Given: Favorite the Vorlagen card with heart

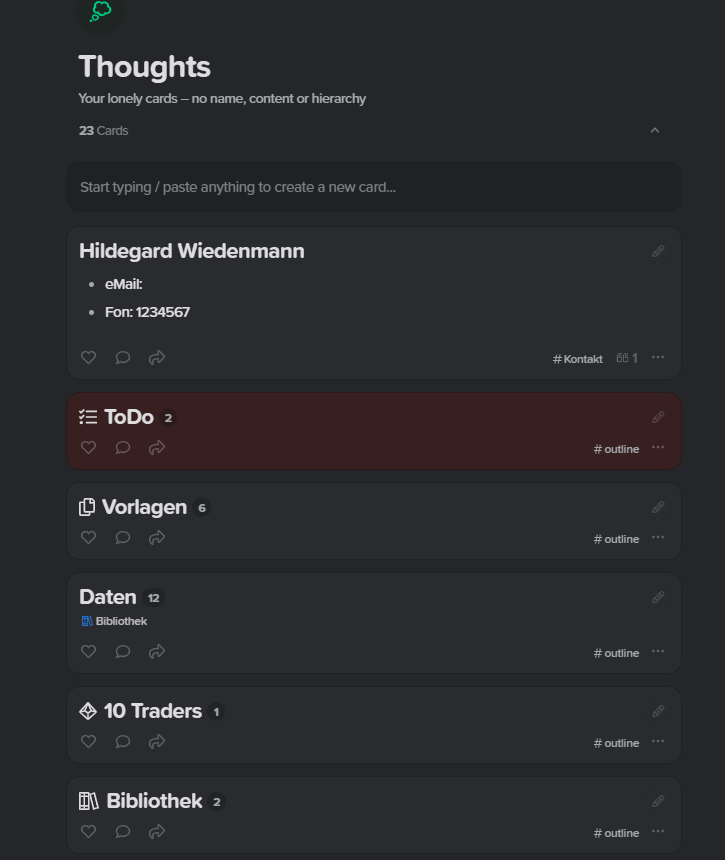Looking at the screenshot, I should (88, 537).
